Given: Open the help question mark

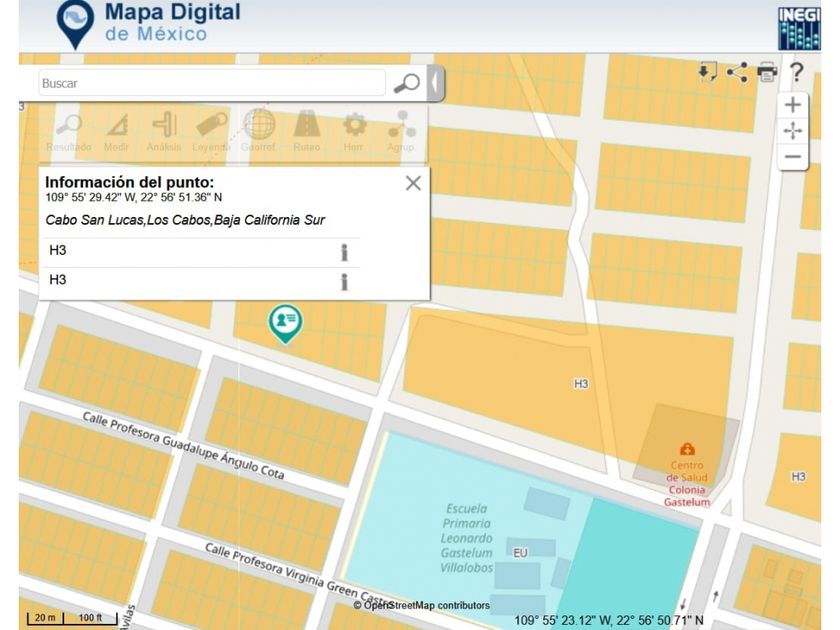Looking at the screenshot, I should (797, 72).
